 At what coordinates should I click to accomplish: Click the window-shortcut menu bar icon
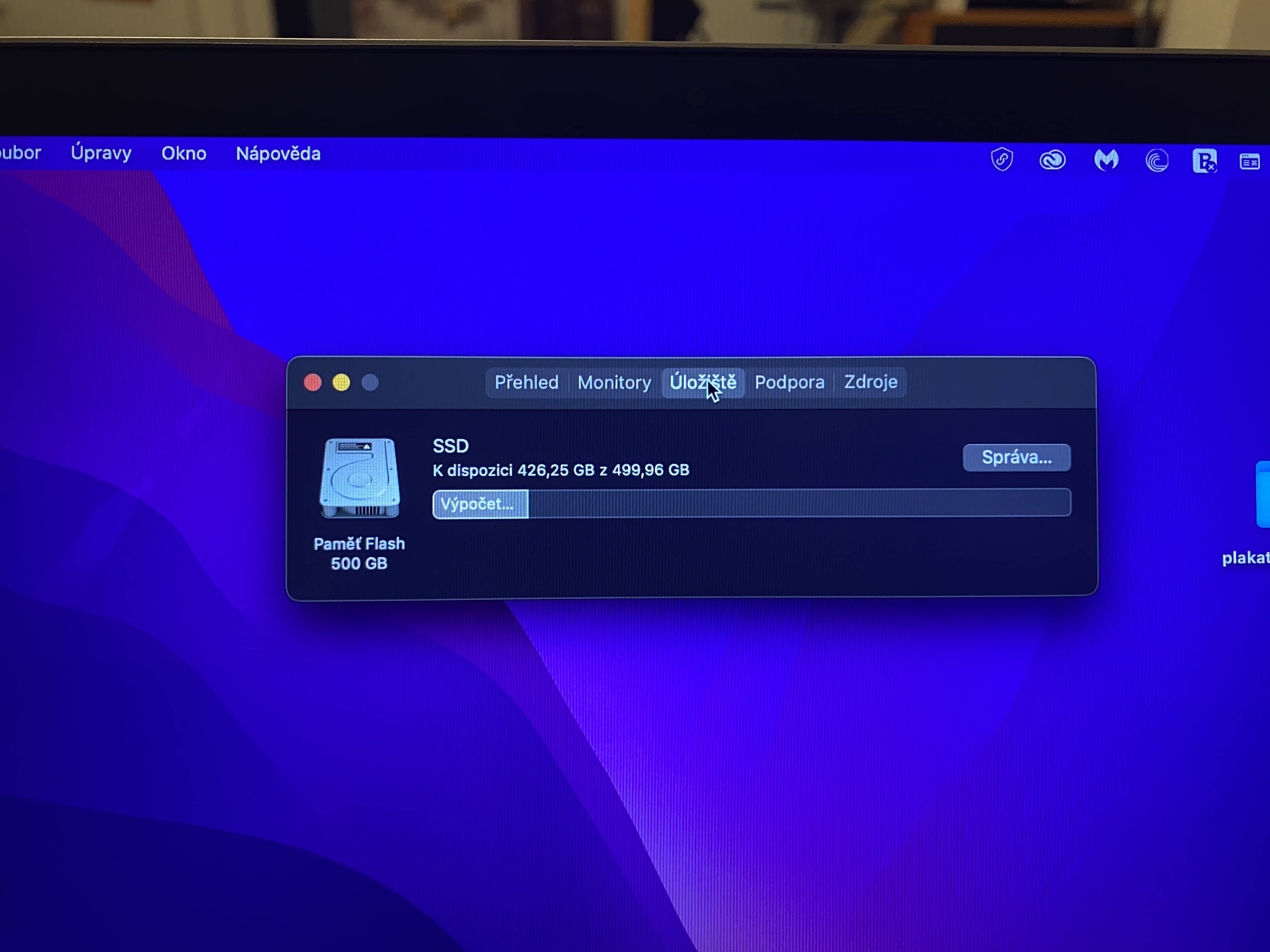point(1249,162)
